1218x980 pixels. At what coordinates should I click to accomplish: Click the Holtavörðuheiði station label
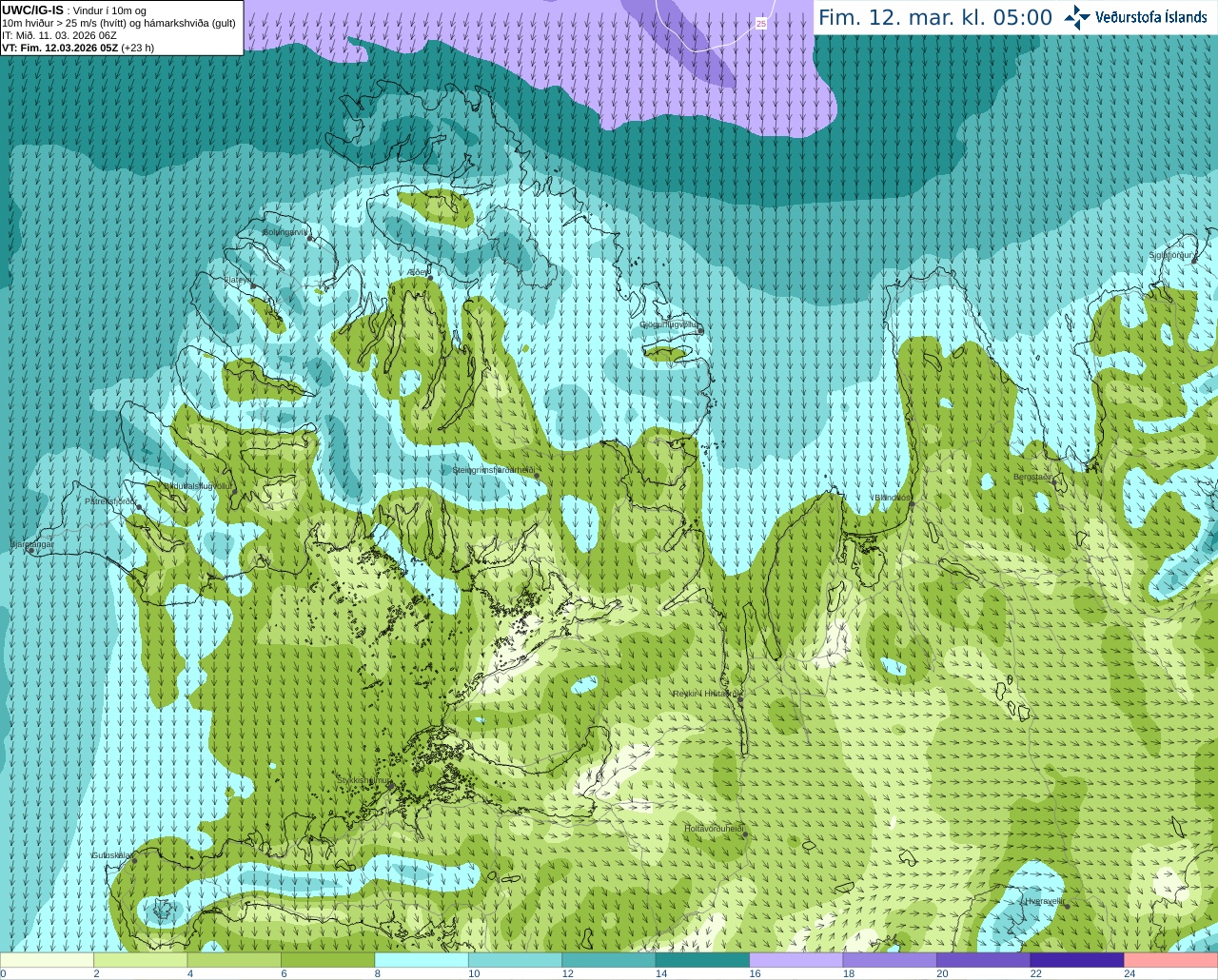click(x=714, y=829)
